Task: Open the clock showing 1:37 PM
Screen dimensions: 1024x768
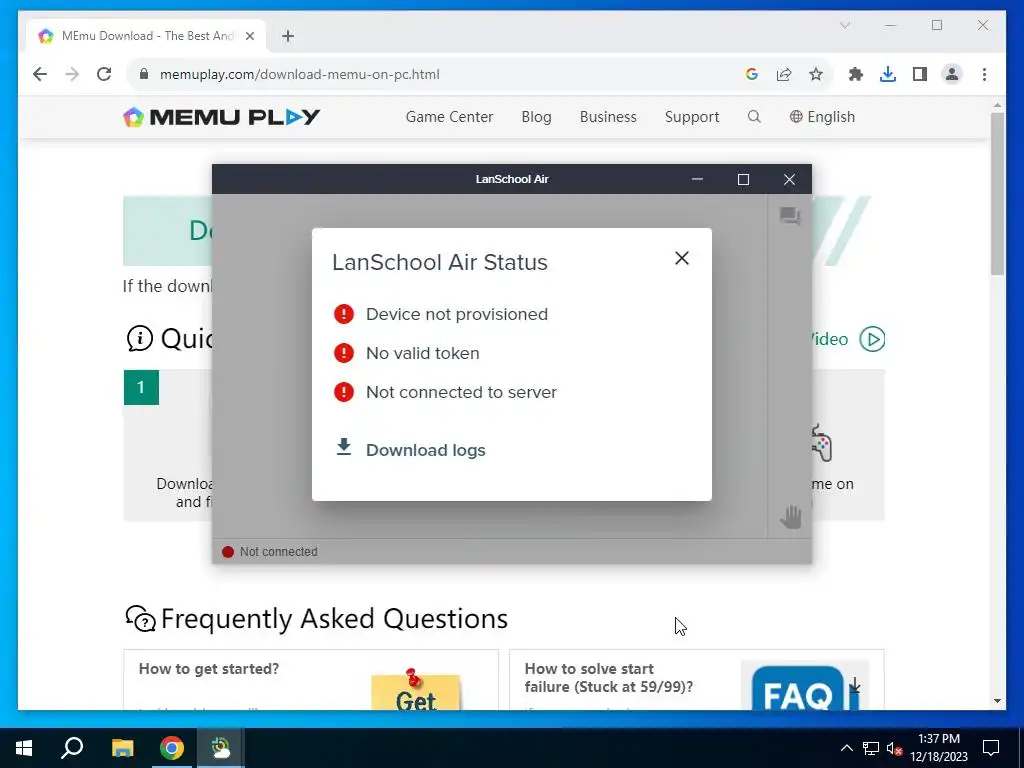Action: 939,748
